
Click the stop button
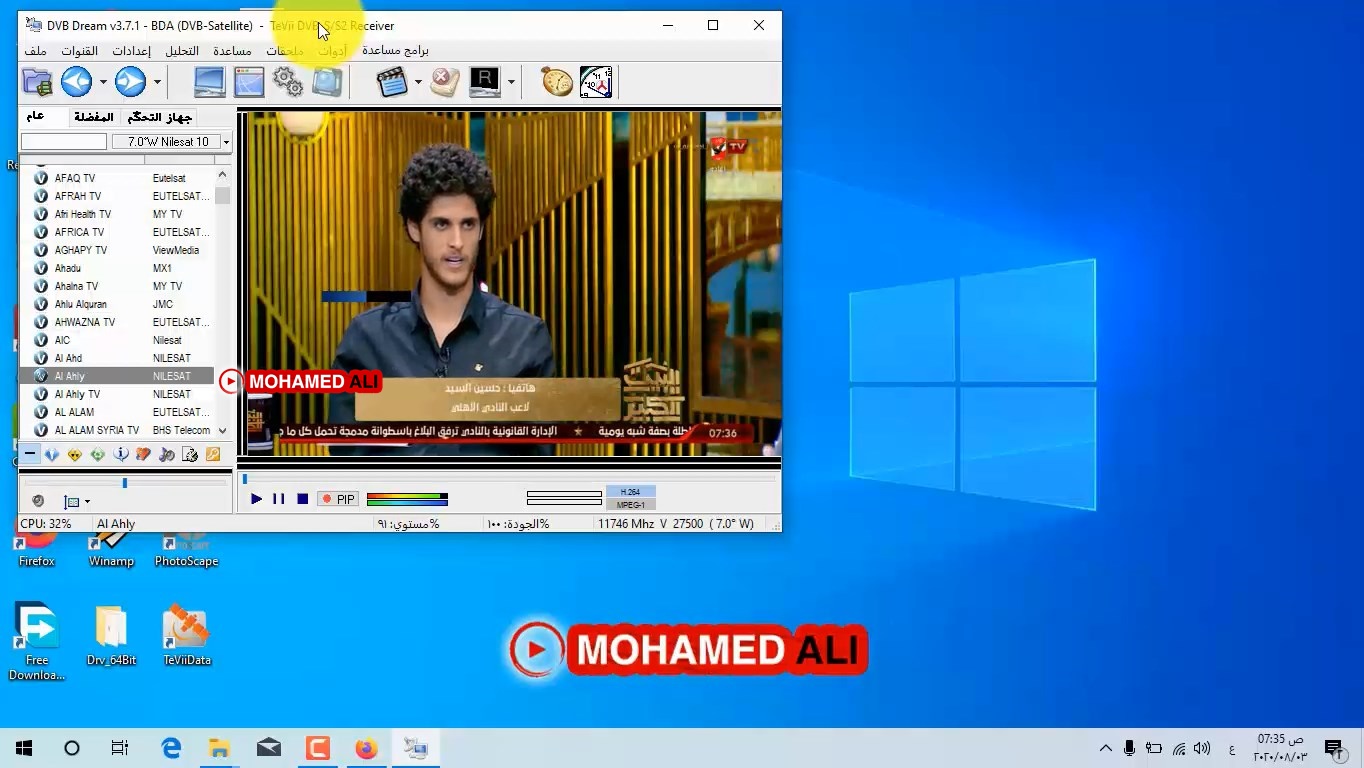(302, 499)
